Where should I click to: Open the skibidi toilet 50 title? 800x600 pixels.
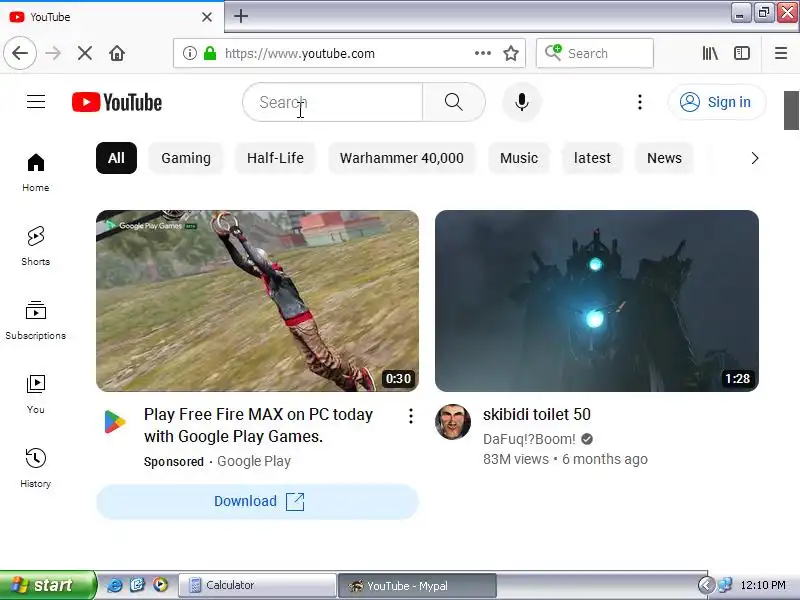point(537,414)
